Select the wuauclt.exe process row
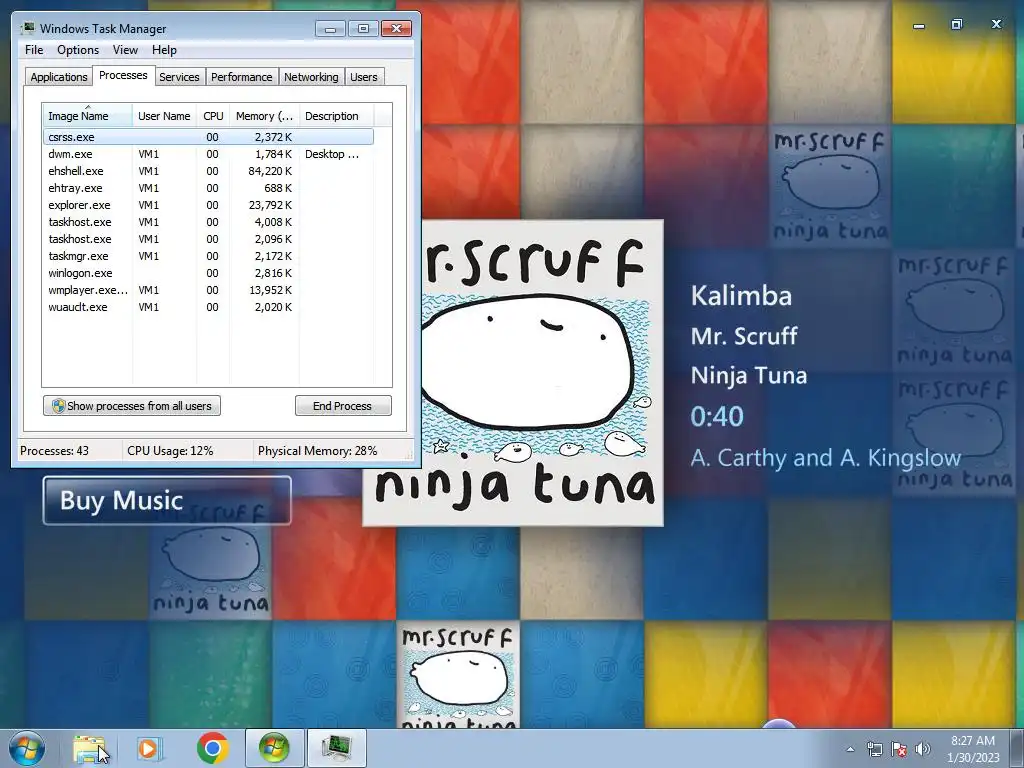The height and width of the screenshot is (768, 1024). tap(208, 307)
